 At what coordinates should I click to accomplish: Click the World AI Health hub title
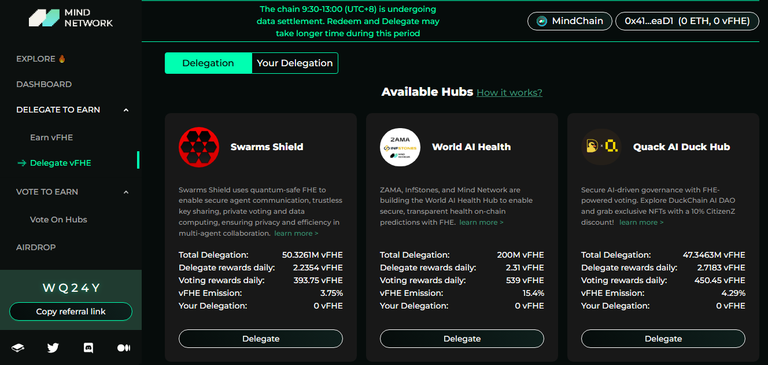click(x=471, y=147)
